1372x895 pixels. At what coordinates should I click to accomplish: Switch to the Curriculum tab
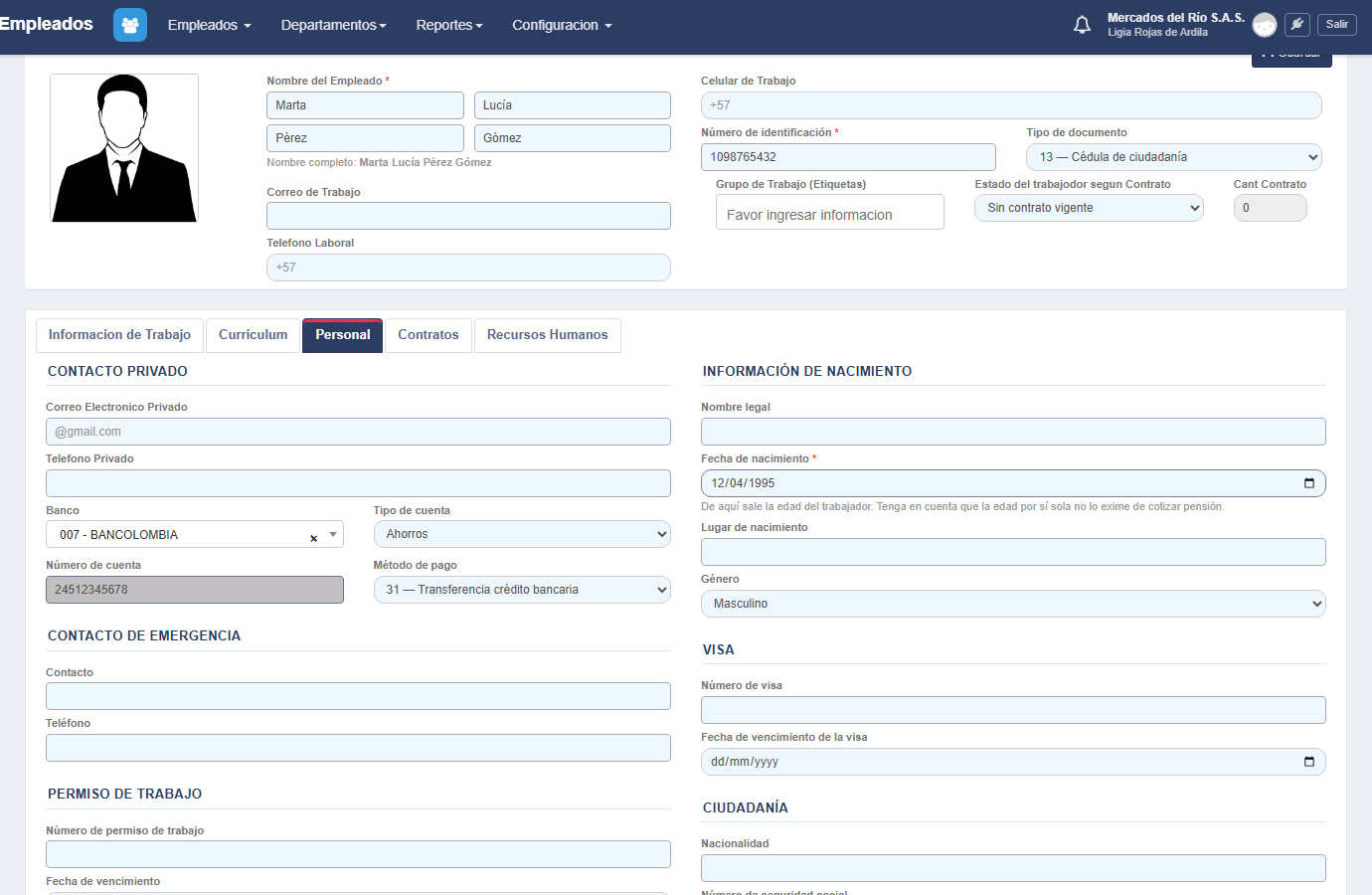[253, 335]
